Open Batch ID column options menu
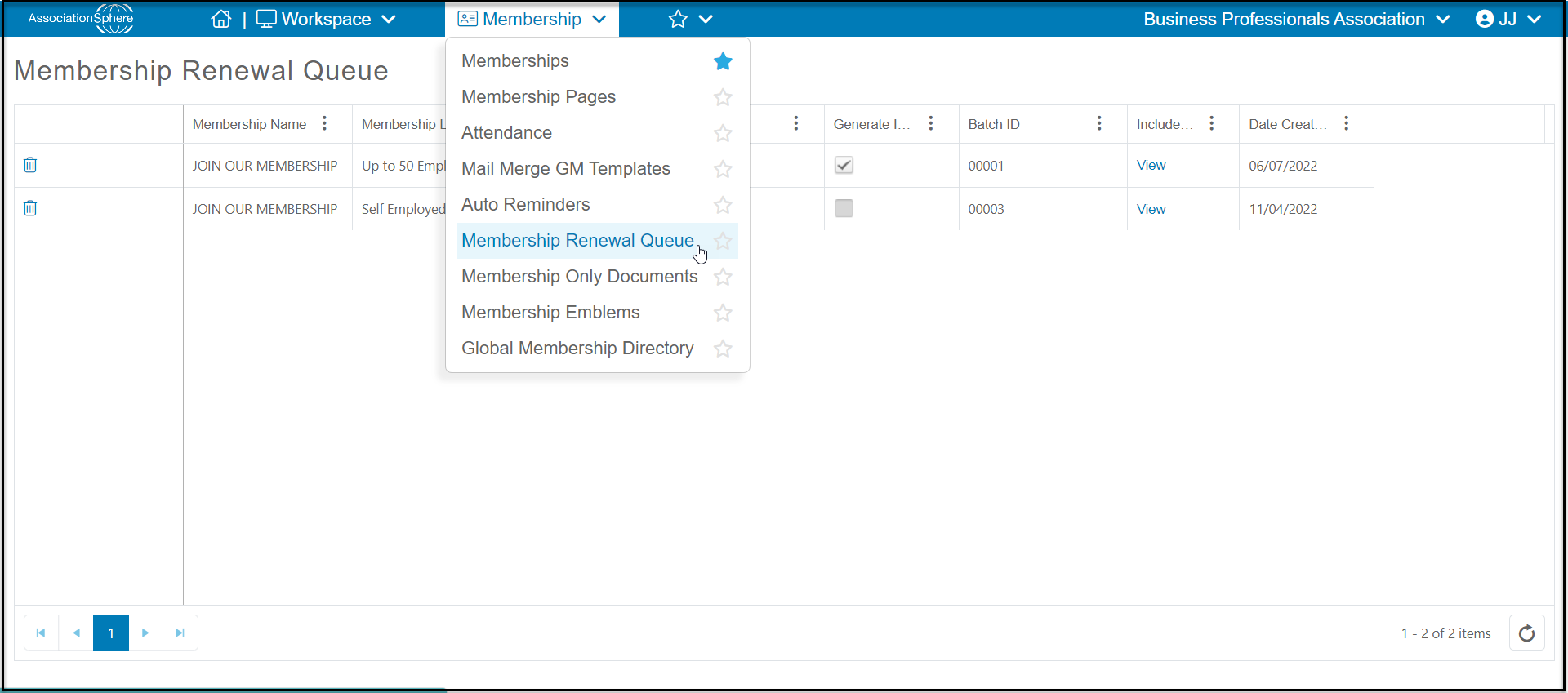Viewport: 1568px width, 693px height. coord(1099,123)
